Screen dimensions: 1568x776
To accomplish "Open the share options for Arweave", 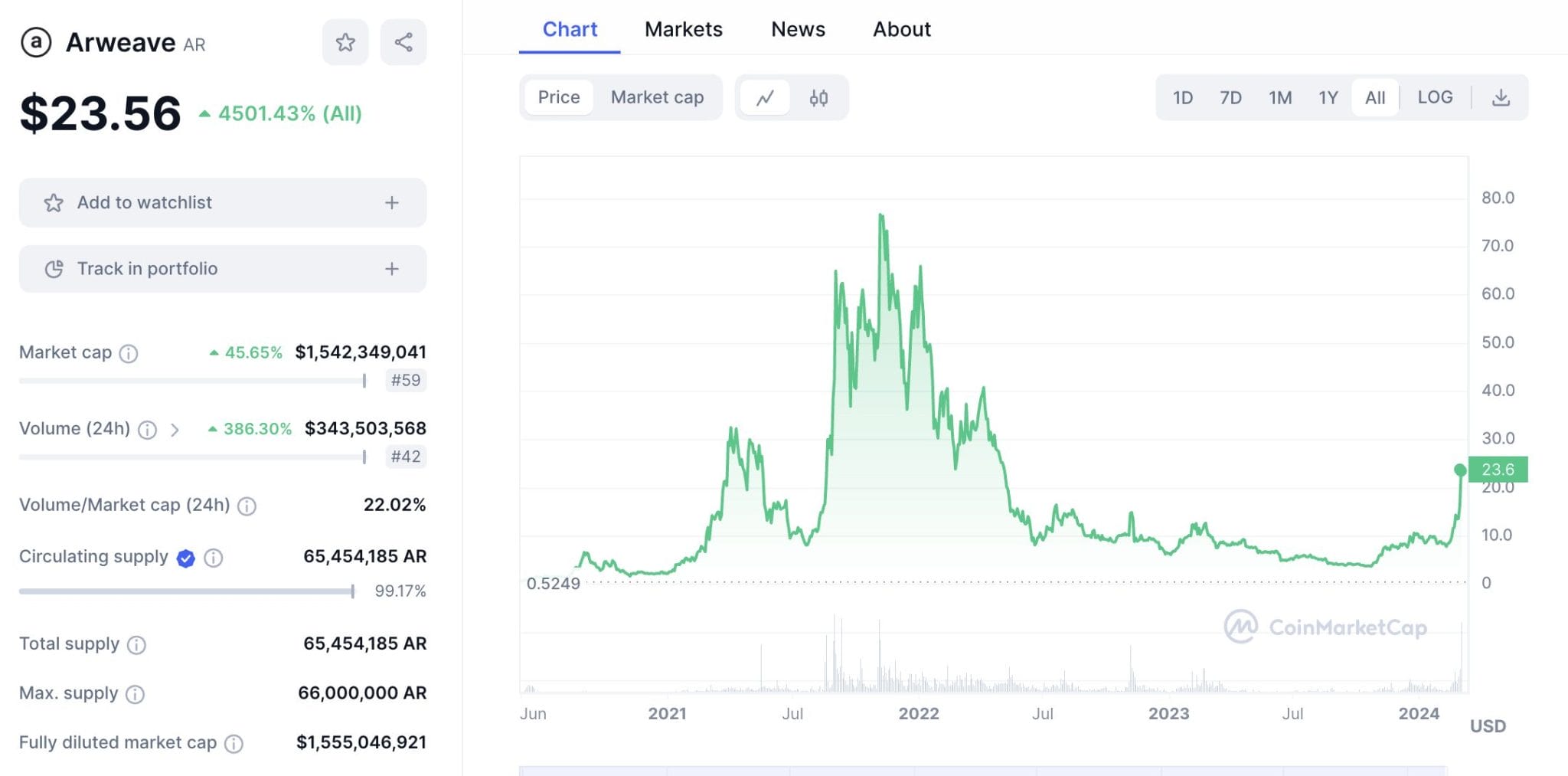I will tap(403, 43).
